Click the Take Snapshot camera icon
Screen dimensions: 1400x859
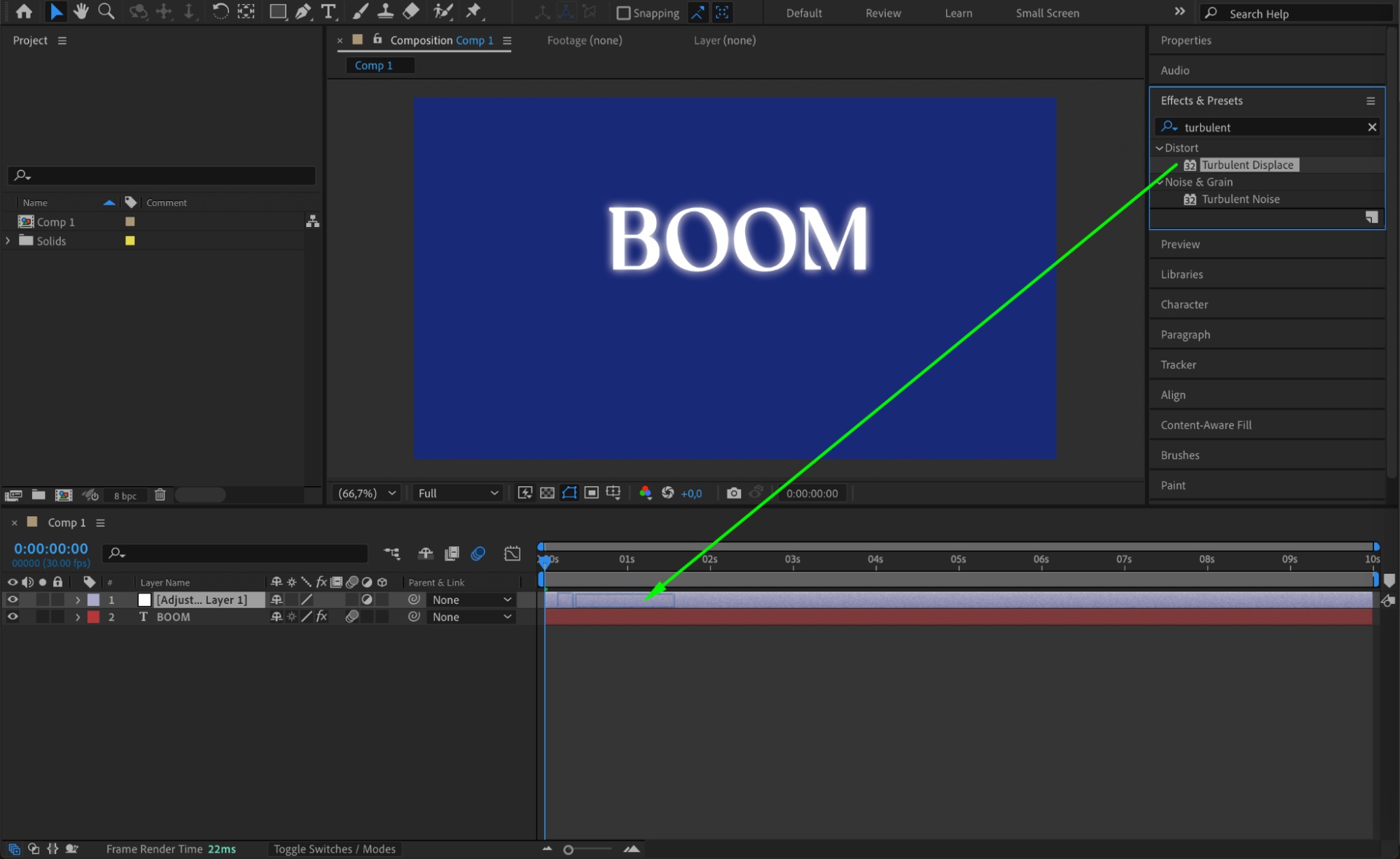(733, 493)
